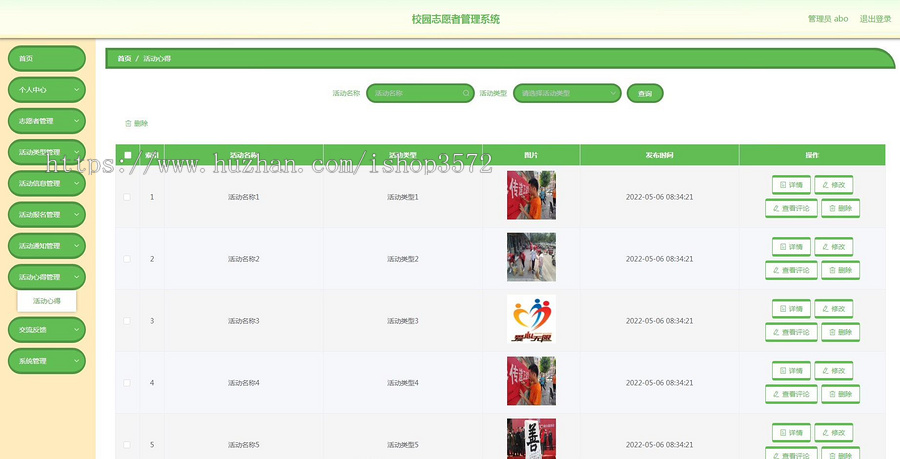Click the 活动类型2 cell text
The height and width of the screenshot is (459, 900).
tap(402, 259)
